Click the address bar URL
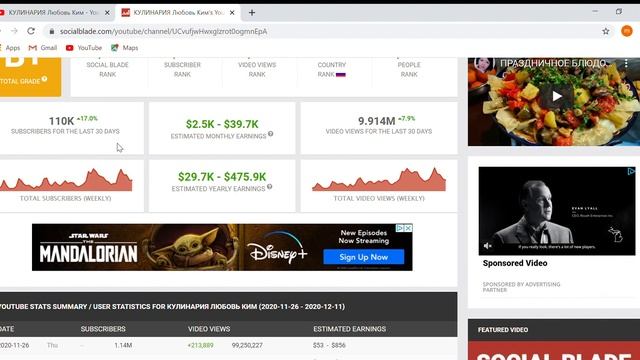This screenshot has width=640, height=360. tap(163, 31)
